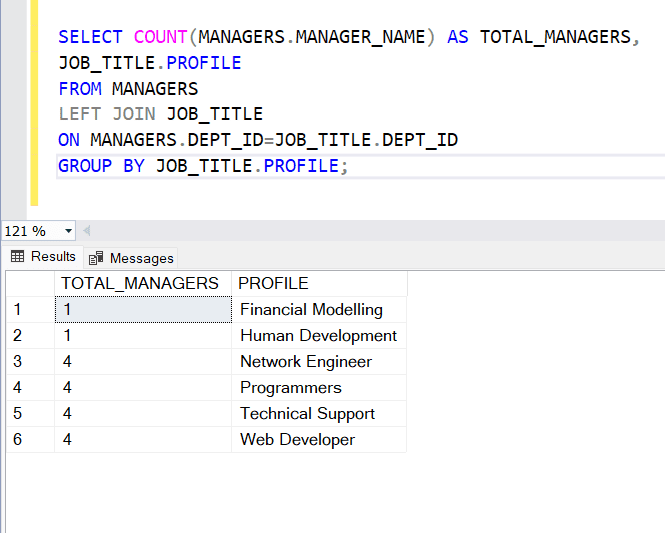Select the Web Developer cell

[x=319, y=439]
